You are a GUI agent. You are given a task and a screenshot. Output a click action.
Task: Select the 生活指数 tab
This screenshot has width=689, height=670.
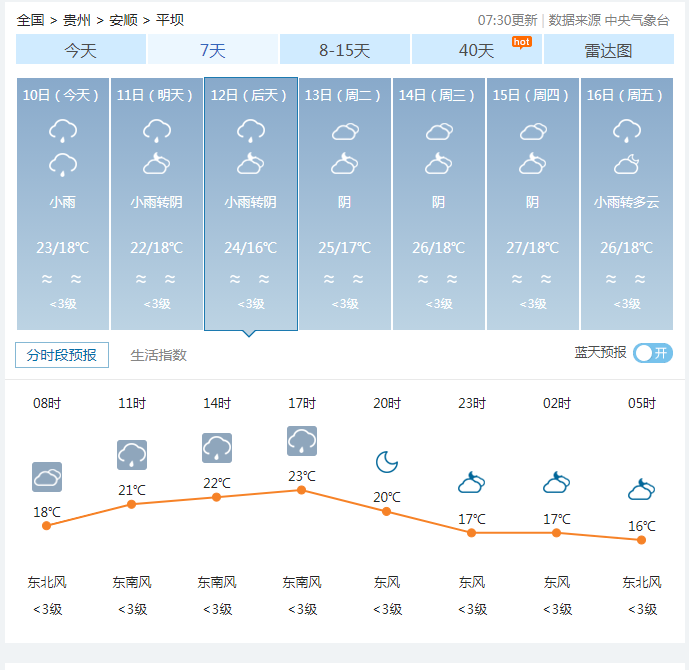pyautogui.click(x=158, y=355)
